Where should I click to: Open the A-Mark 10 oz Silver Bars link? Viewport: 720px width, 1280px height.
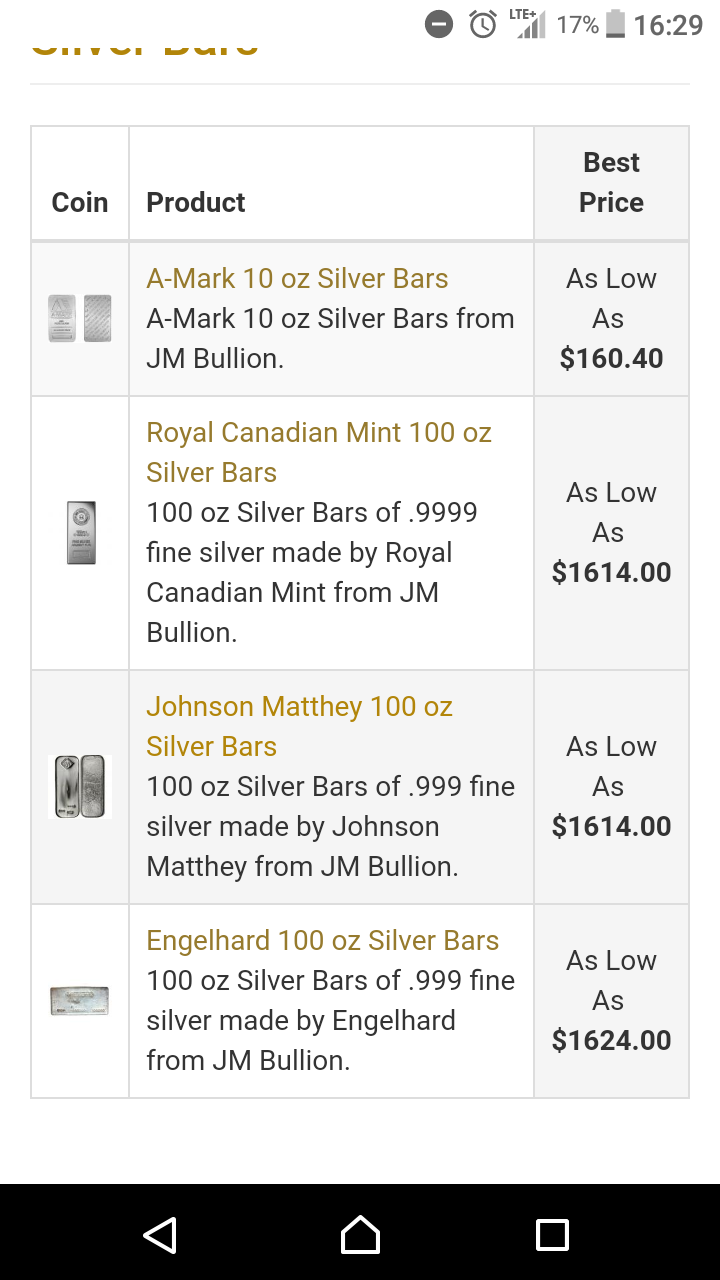(297, 278)
